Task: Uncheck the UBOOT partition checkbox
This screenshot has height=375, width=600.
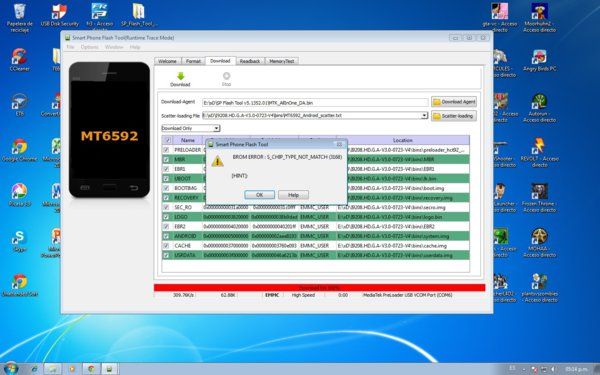Action: tap(166, 179)
